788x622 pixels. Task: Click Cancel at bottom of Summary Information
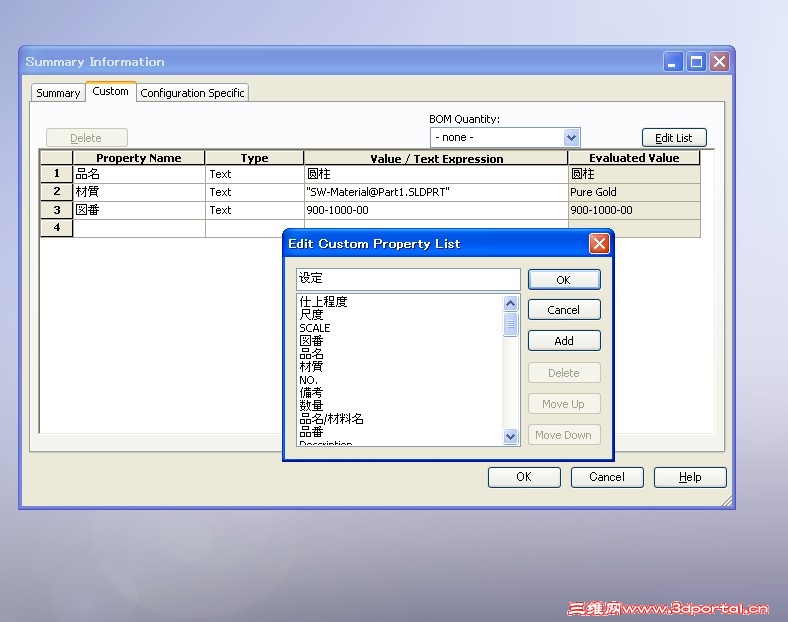point(607,477)
